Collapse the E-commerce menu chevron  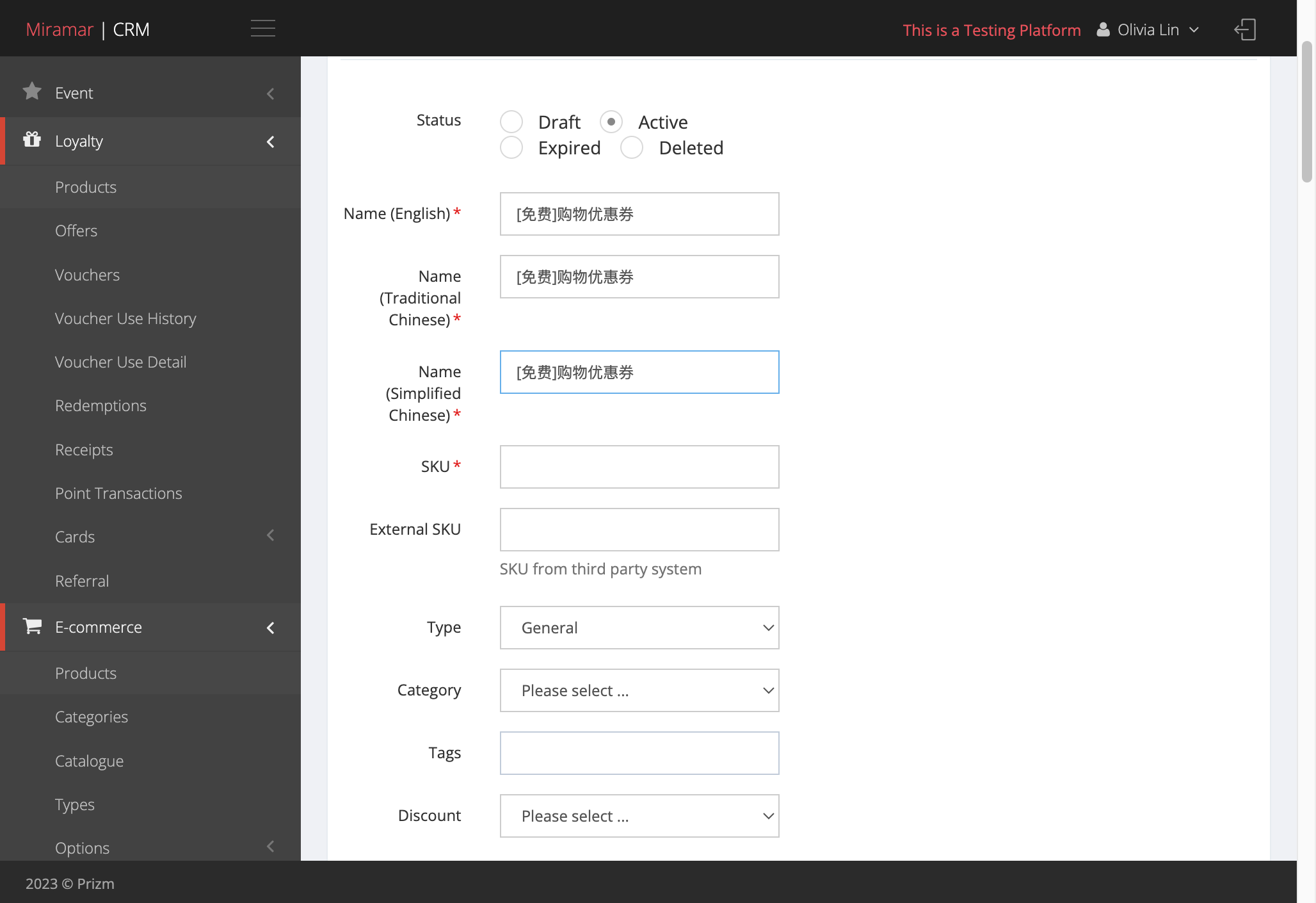tap(271, 628)
